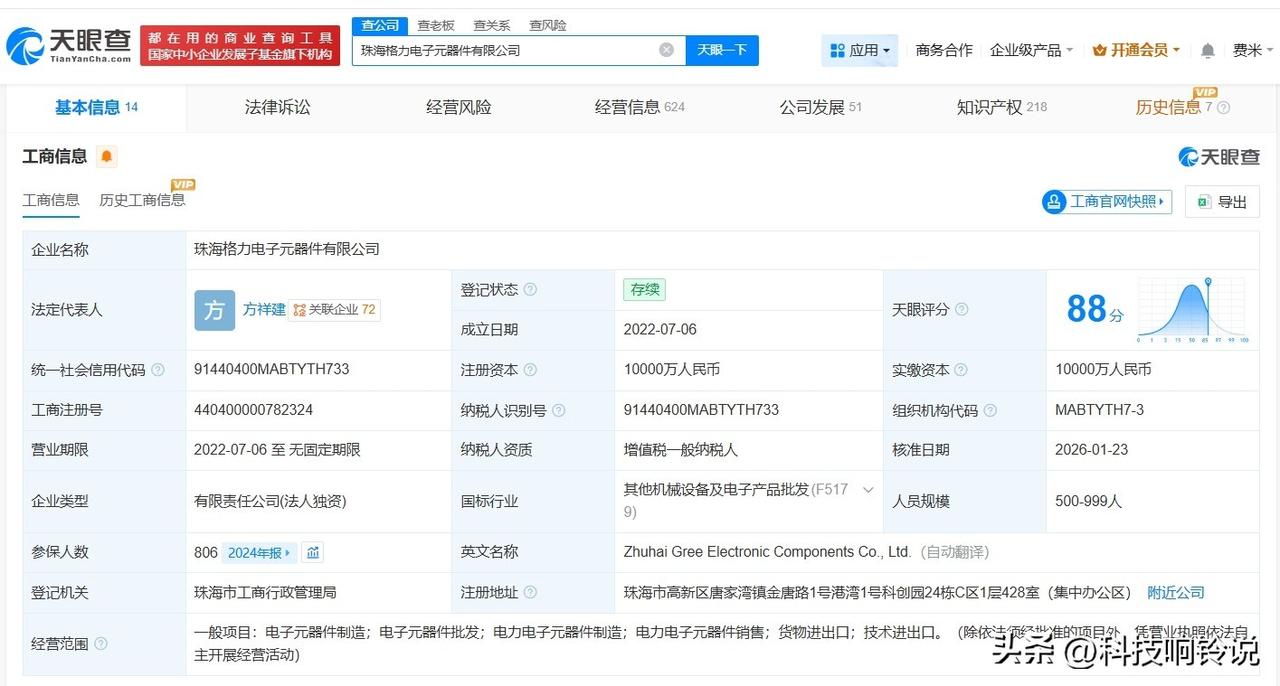The image size is (1280, 686).
Task: Click the 88分 score distribution chart
Action: pyautogui.click(x=1192, y=310)
